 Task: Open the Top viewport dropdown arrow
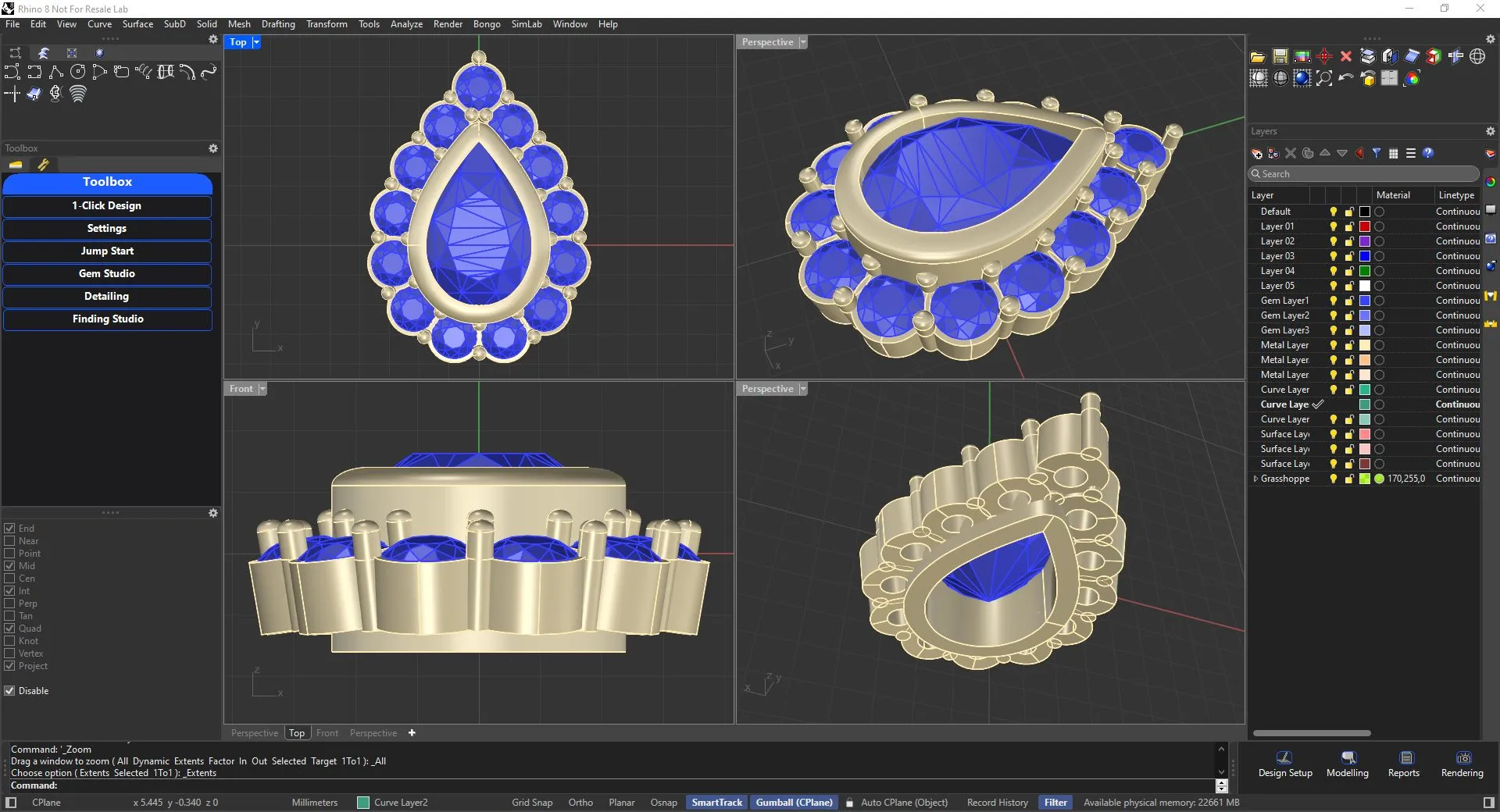click(x=256, y=42)
